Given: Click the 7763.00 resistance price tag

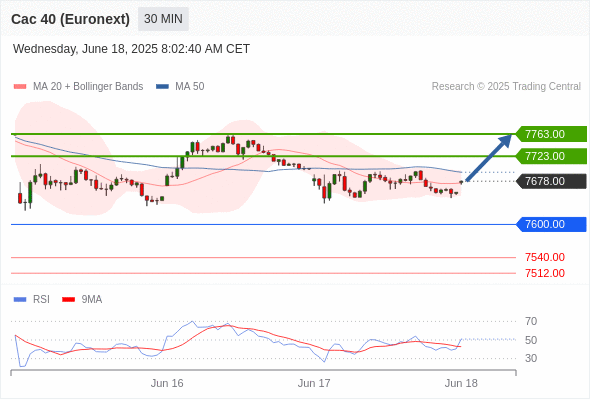Looking at the screenshot, I should point(551,134).
